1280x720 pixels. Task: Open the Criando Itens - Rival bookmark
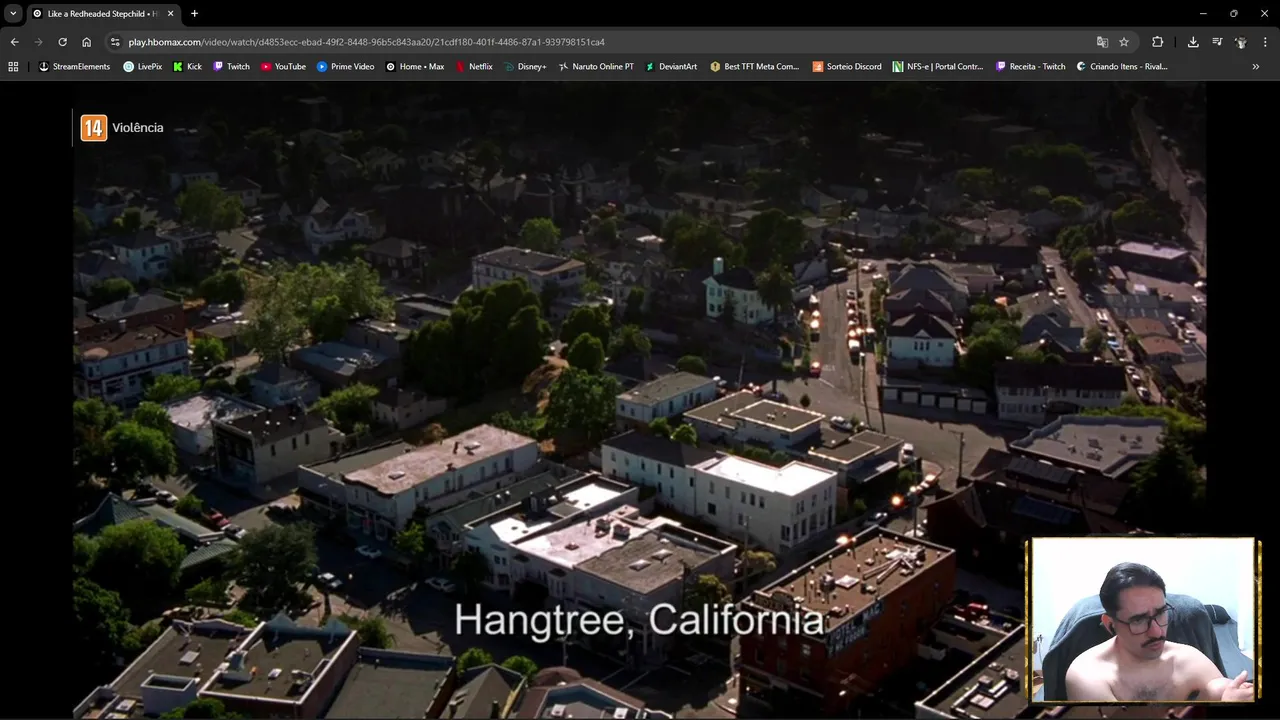1122,67
